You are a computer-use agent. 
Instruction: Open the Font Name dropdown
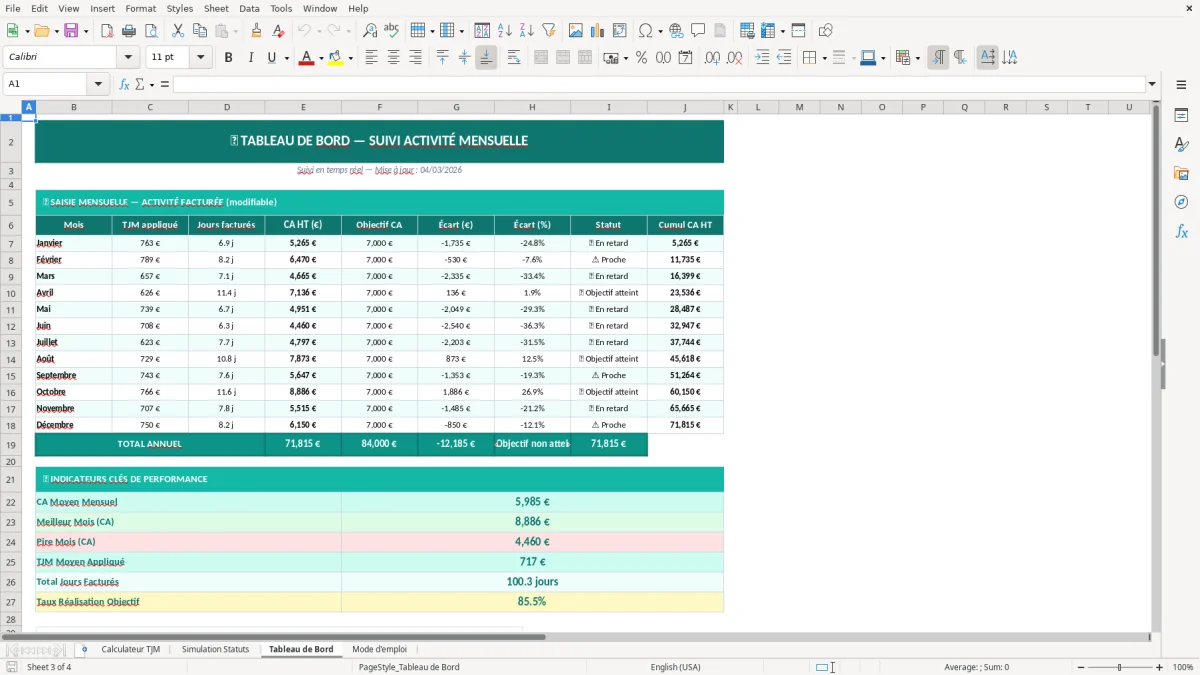(x=127, y=58)
